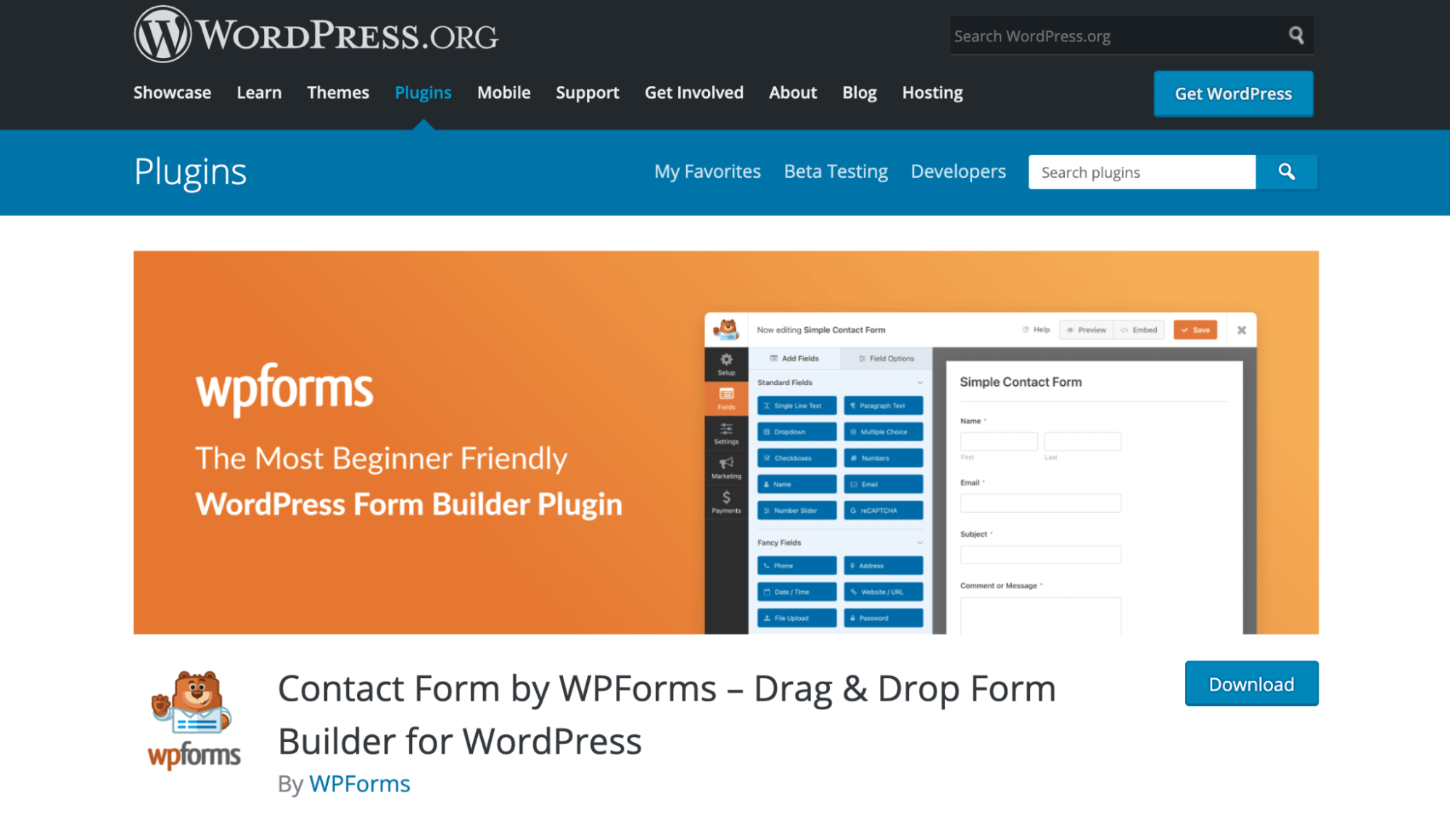This screenshot has width=1450, height=840.
Task: Click the Dropdown field button in banner
Action: coord(796,432)
